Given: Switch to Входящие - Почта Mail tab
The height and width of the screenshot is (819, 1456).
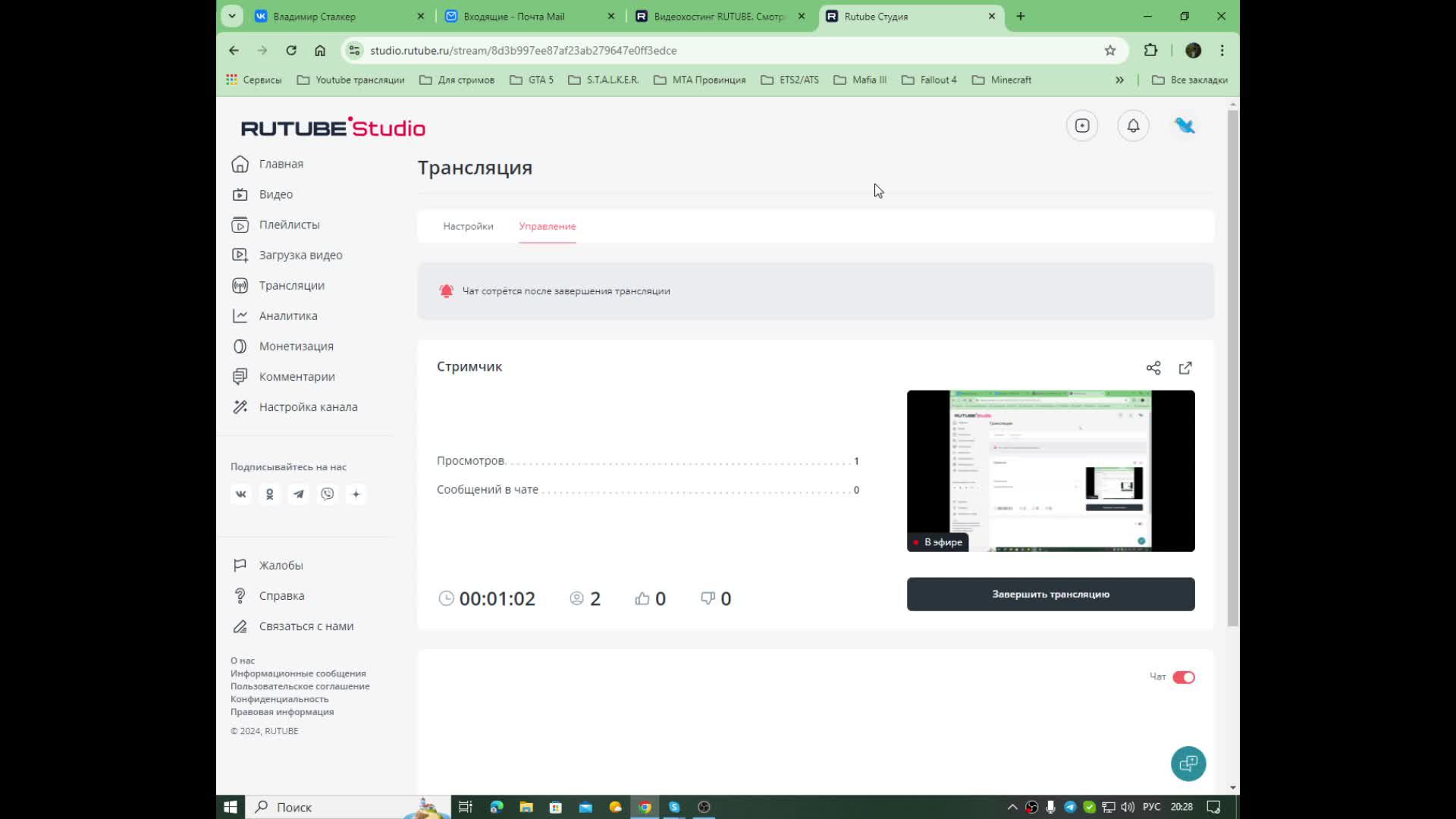Looking at the screenshot, I should click(531, 16).
